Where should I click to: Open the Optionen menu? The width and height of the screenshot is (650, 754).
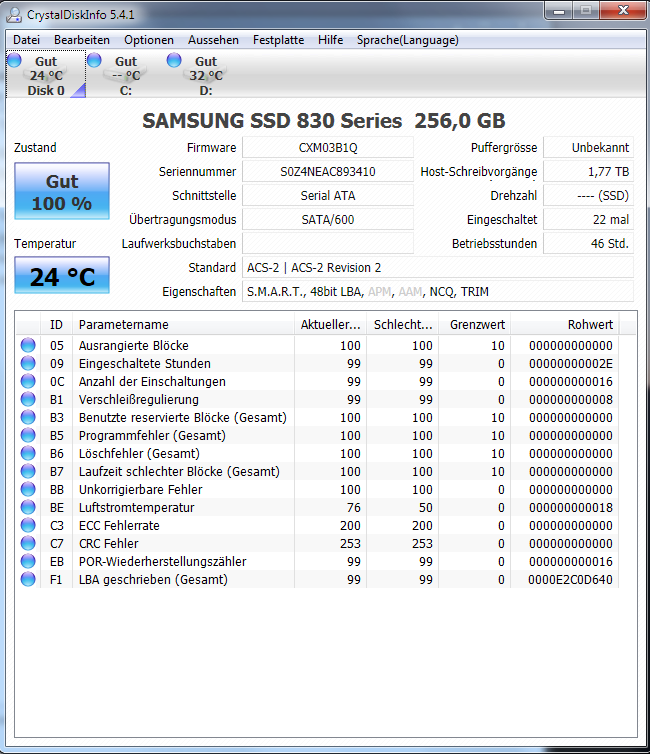point(149,40)
